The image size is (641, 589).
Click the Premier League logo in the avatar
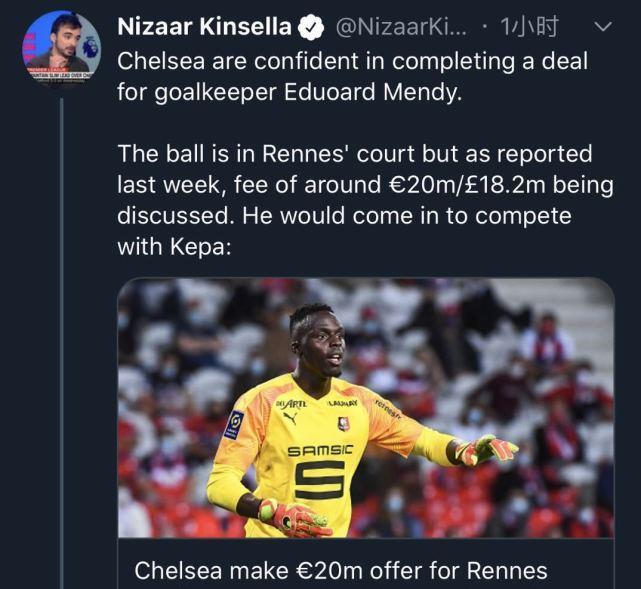click(x=90, y=48)
